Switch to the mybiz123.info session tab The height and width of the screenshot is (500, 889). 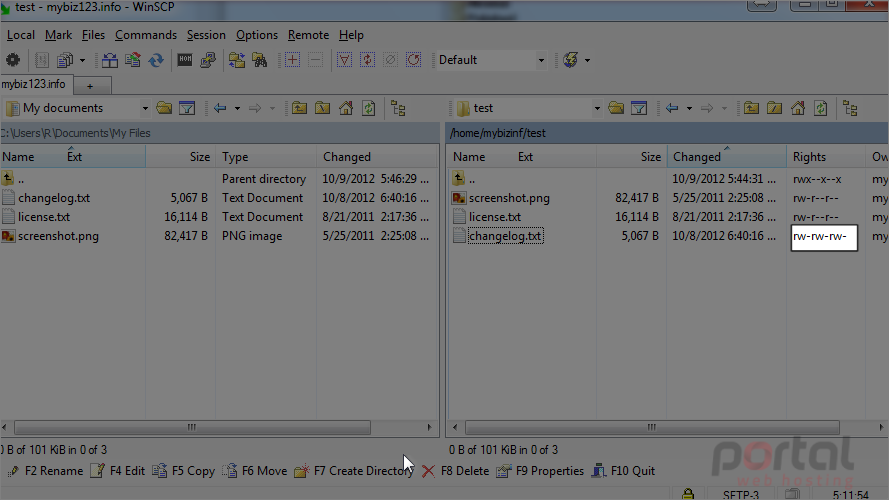[36, 84]
